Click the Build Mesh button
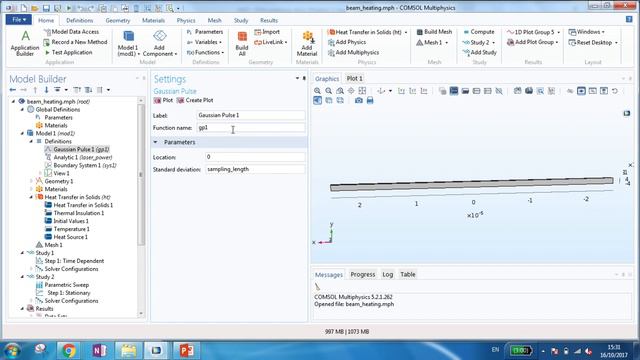 (x=434, y=32)
